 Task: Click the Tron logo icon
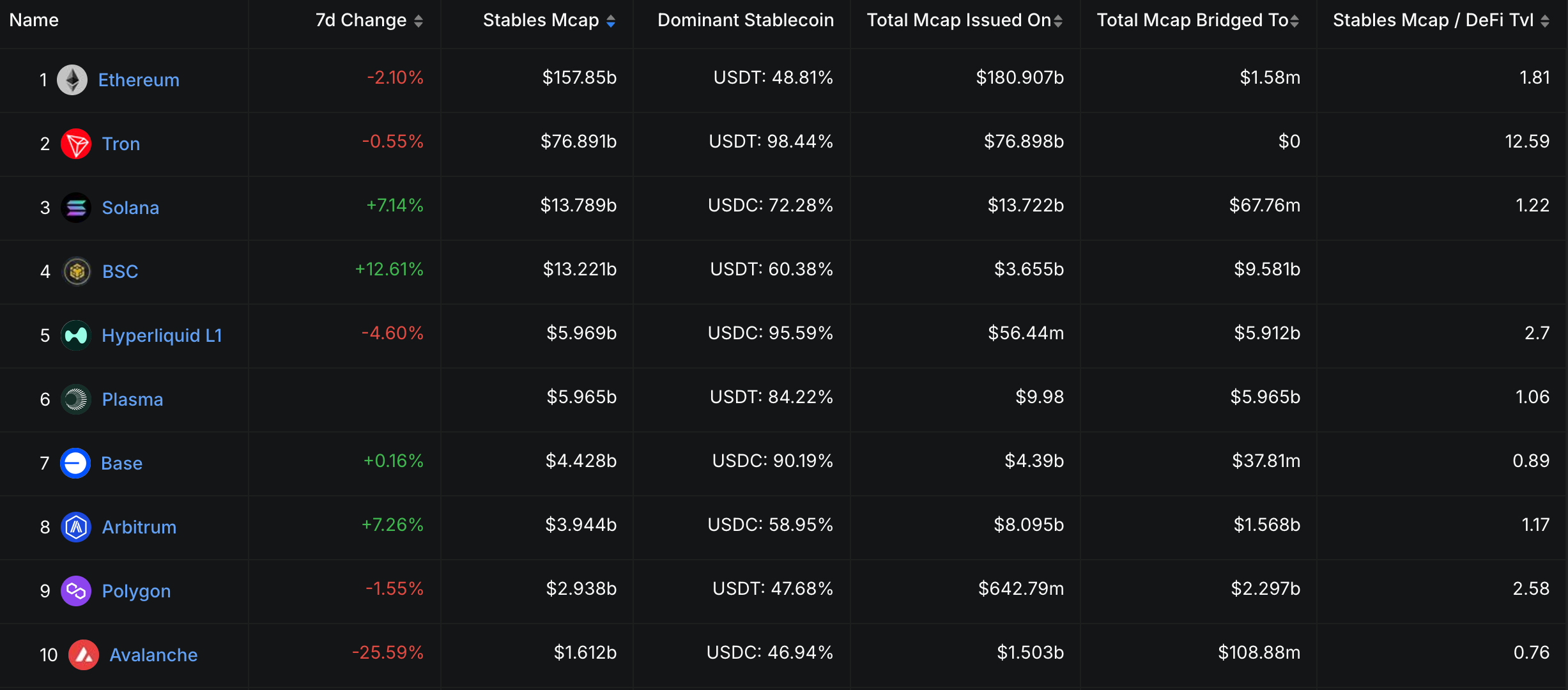click(x=75, y=143)
